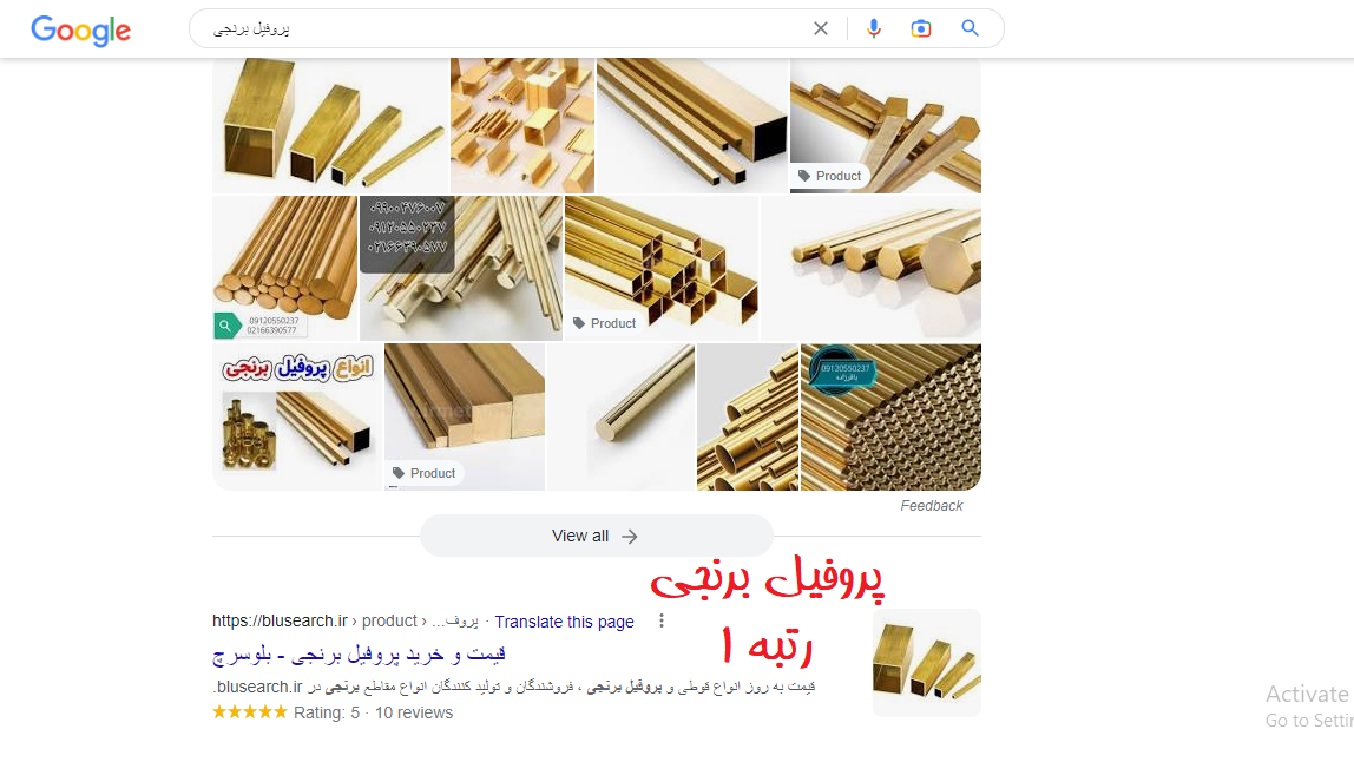Open first image of square brass tubes

tap(330, 125)
